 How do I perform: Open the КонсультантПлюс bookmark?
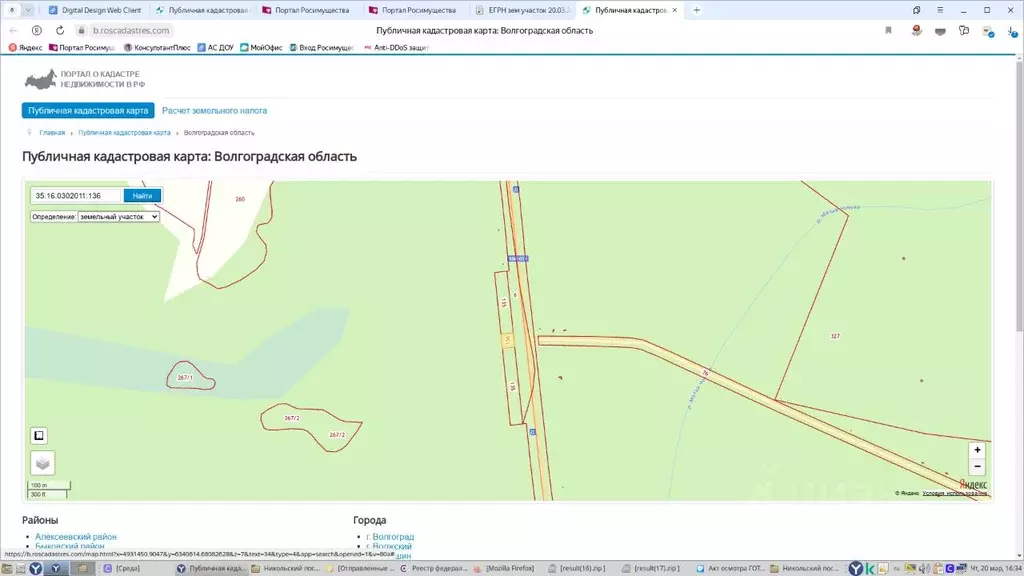click(x=158, y=47)
